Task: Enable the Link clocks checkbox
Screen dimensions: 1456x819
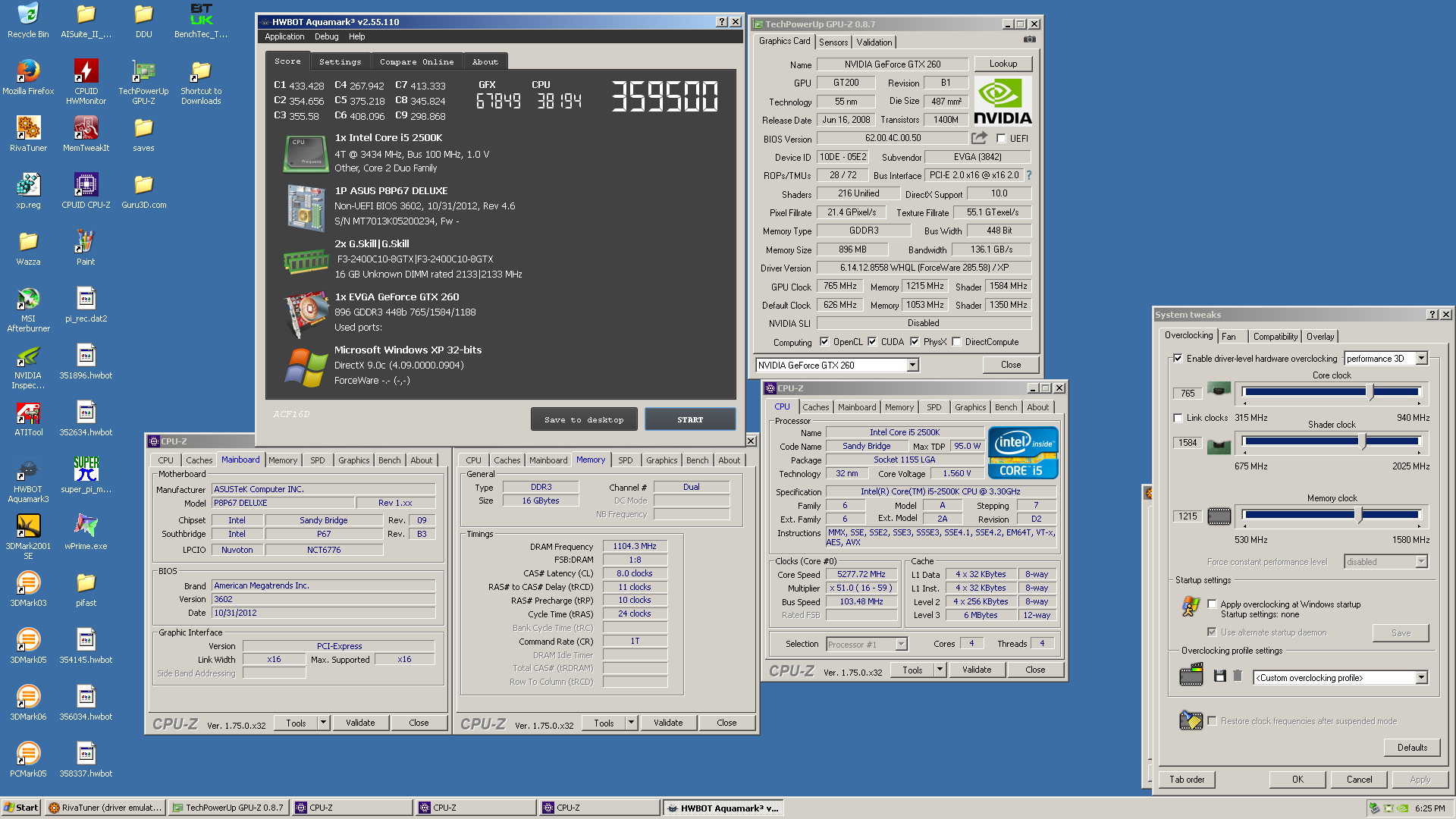Action: (x=1178, y=418)
